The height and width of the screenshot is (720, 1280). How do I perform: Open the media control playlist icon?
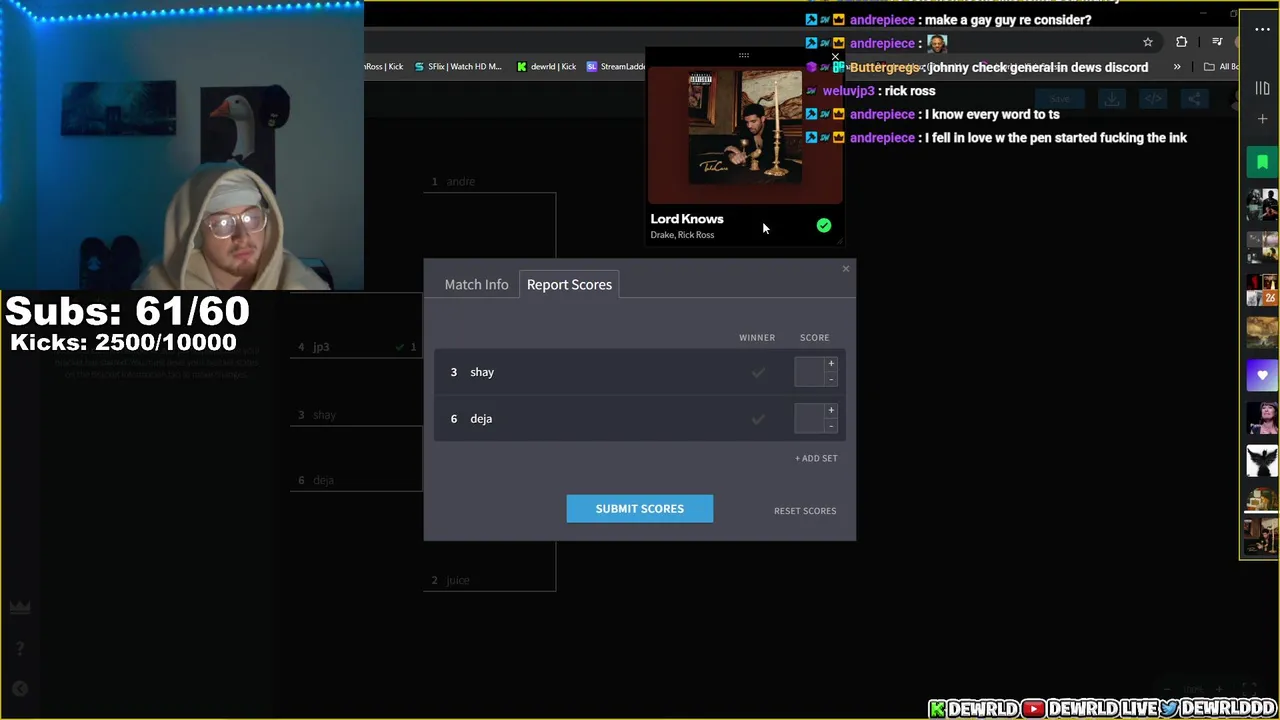click(1217, 42)
